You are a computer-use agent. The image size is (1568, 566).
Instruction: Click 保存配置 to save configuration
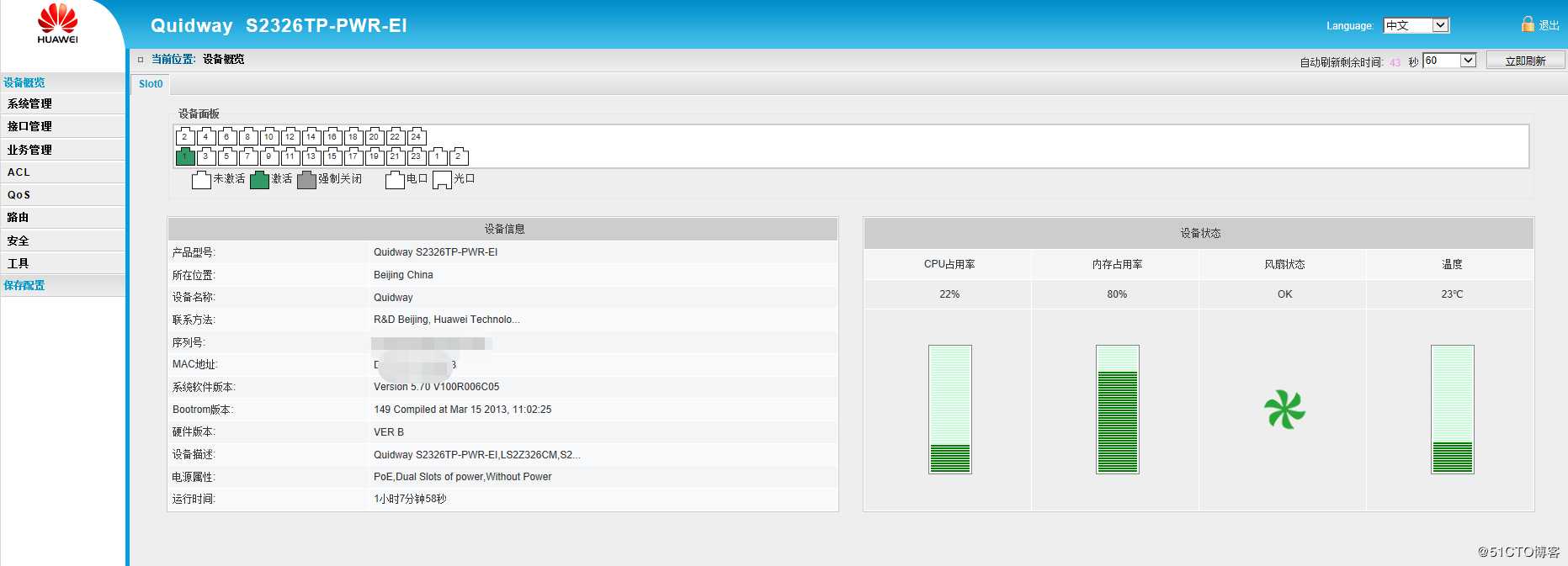(62, 285)
